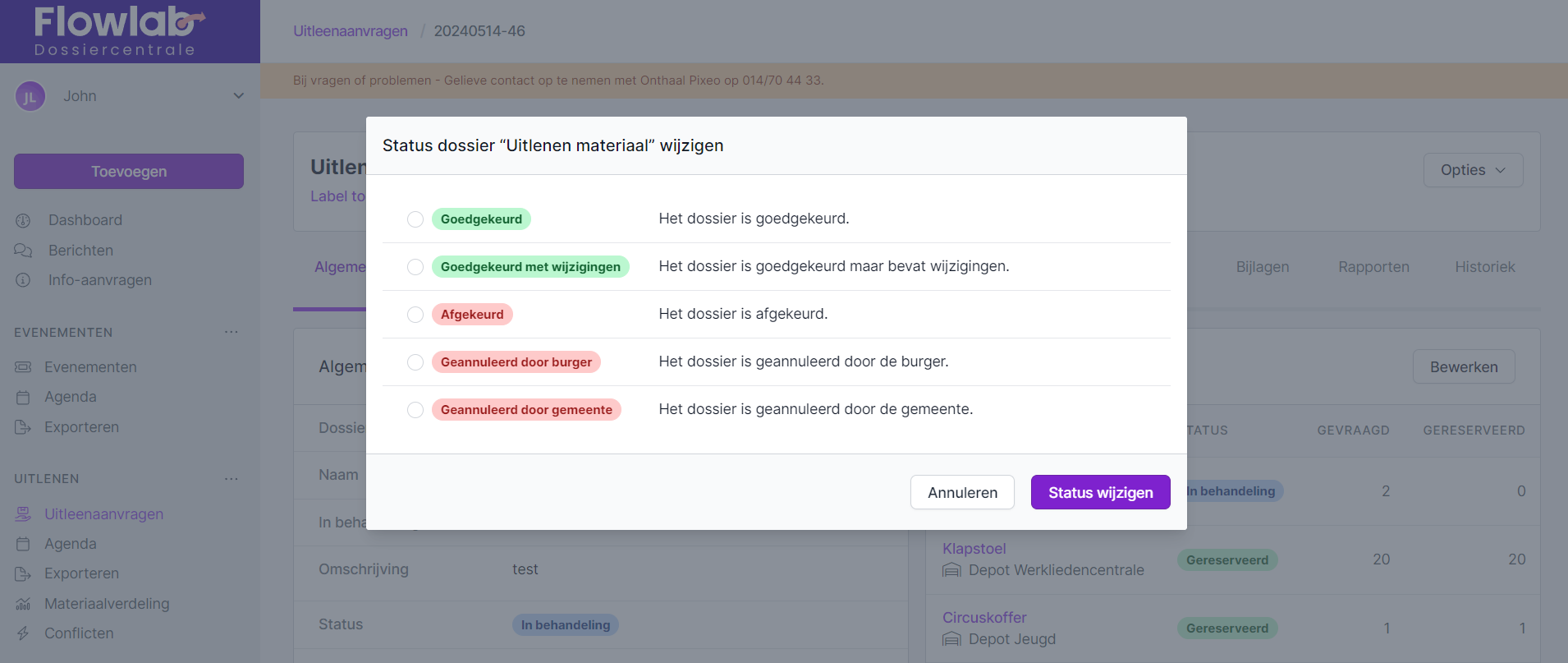
Task: Select Goedgekeurd met wijzigingen radio button
Action: point(415,267)
